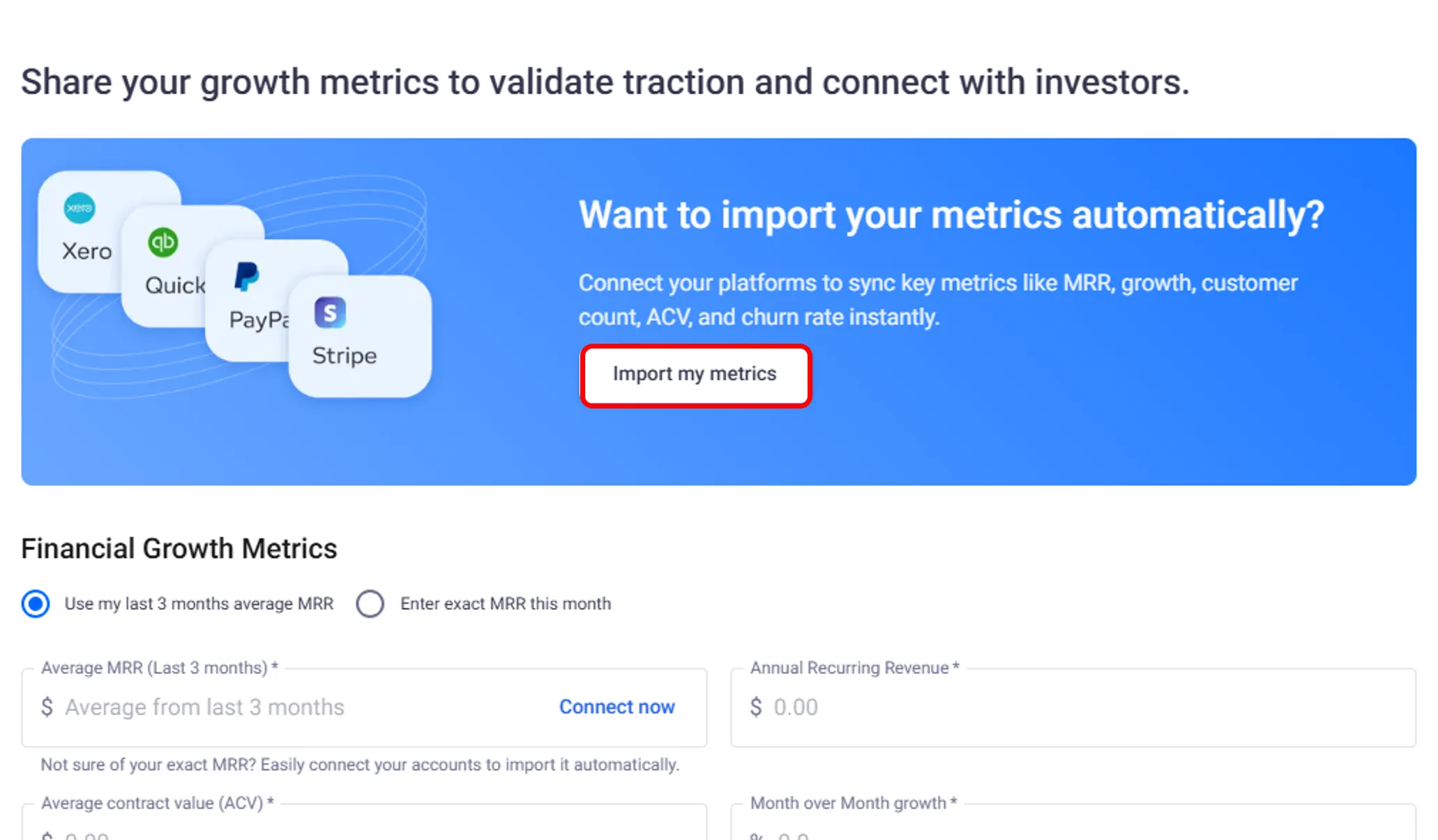This screenshot has height=840, width=1438.
Task: Click the Enter exact MRR this month label
Action: (506, 604)
